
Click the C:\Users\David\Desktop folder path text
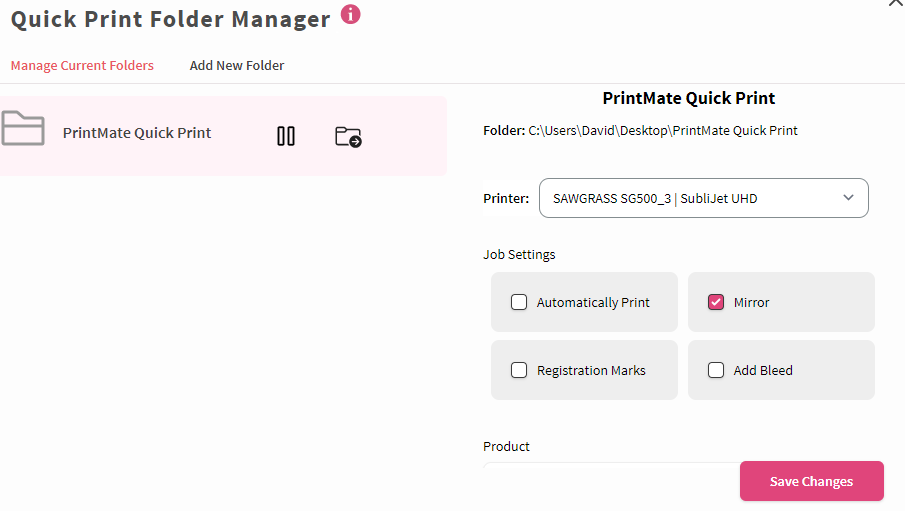click(x=663, y=130)
